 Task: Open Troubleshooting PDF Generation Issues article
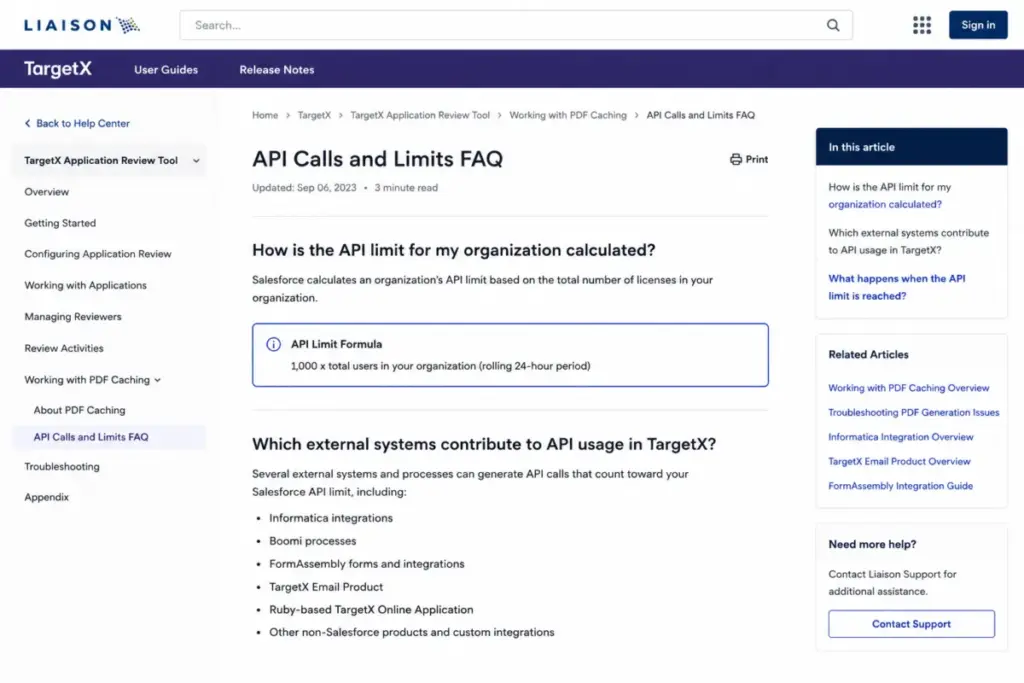[914, 413]
